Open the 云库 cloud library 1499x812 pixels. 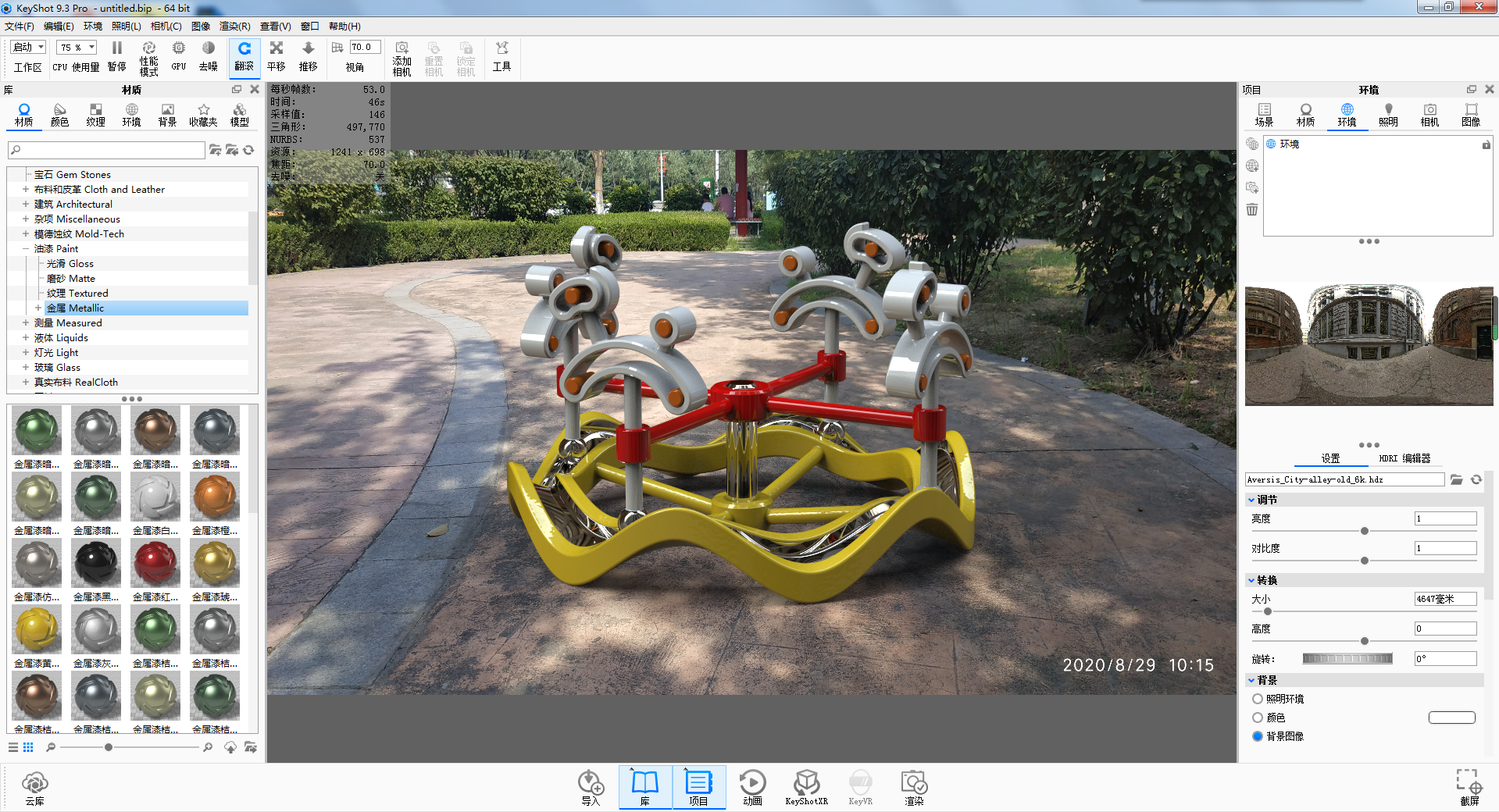coord(35,788)
